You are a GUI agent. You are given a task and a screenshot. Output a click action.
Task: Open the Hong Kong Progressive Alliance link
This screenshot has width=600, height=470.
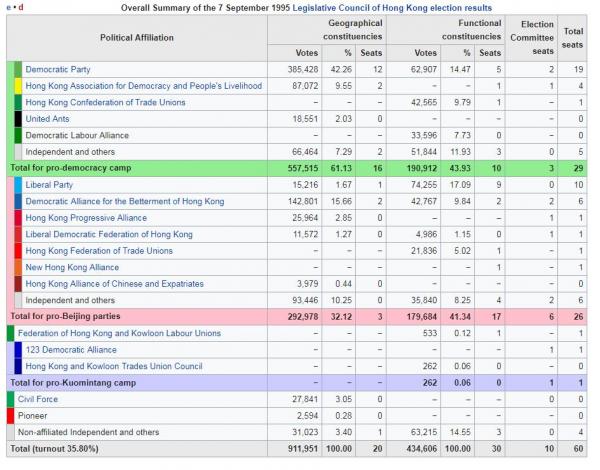click(86, 217)
